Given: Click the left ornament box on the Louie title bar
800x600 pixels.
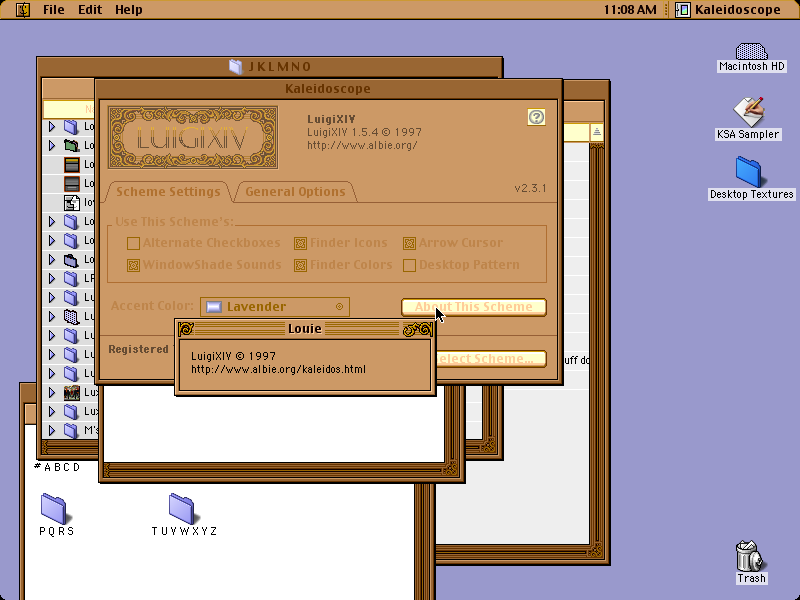Looking at the screenshot, I should (186, 329).
